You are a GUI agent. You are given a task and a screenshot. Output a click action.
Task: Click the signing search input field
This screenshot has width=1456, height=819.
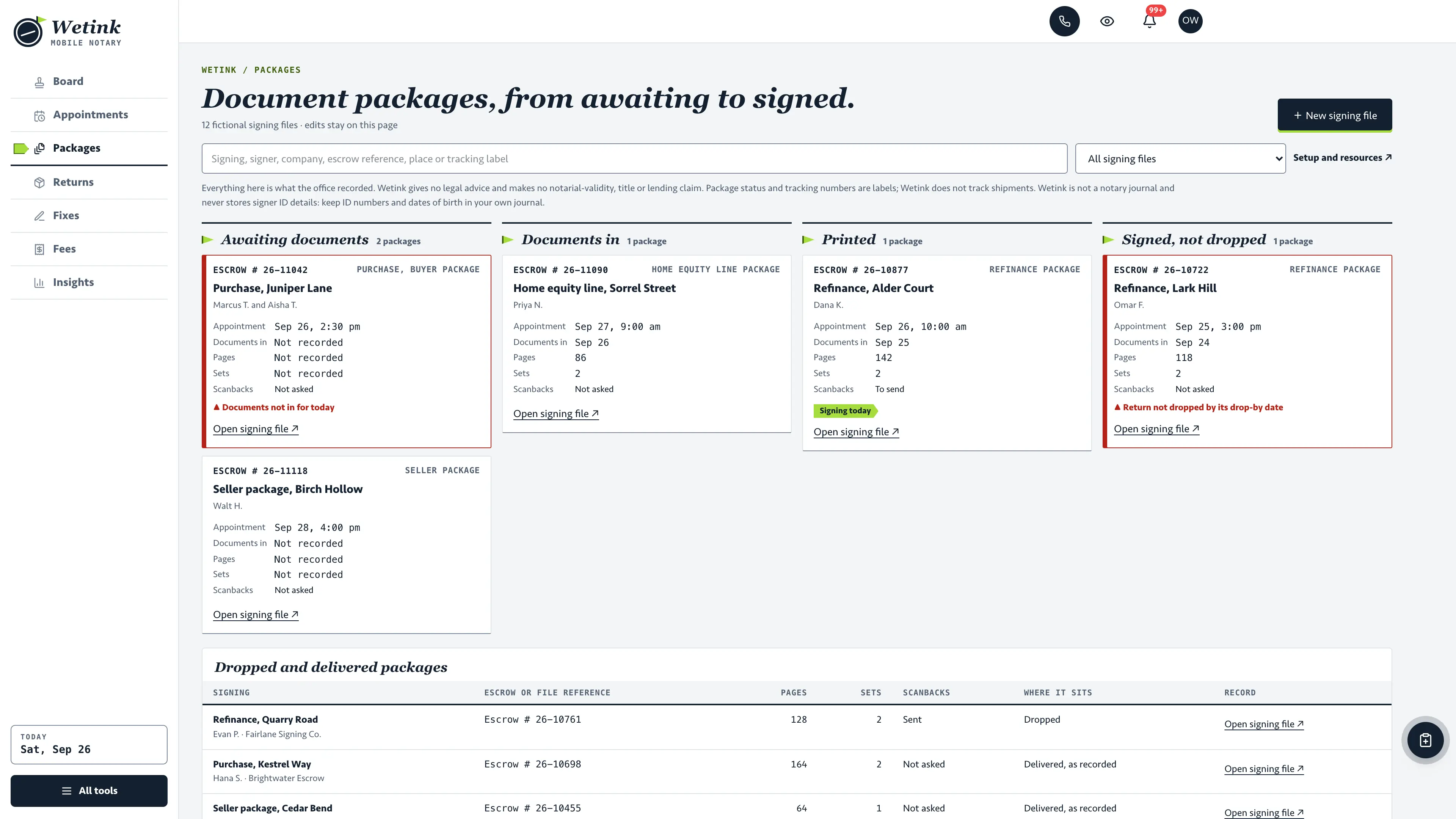pyautogui.click(x=634, y=159)
